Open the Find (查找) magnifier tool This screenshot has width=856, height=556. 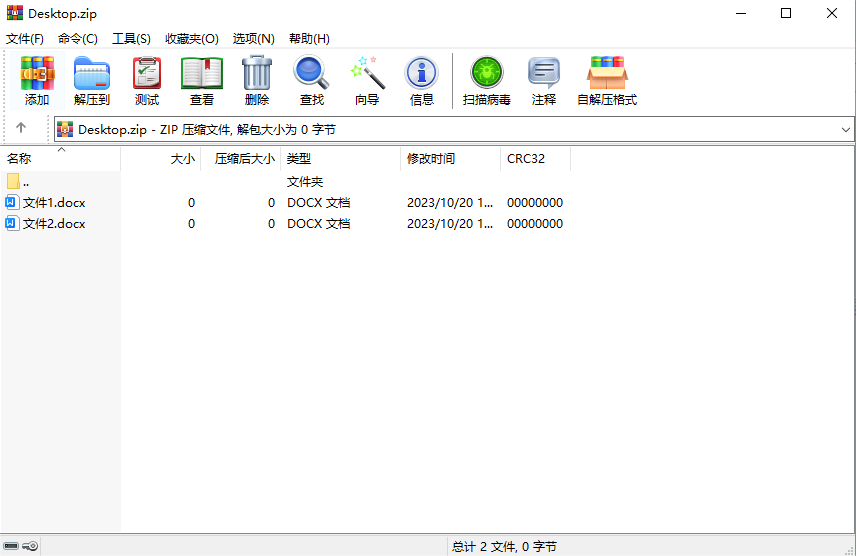click(312, 80)
